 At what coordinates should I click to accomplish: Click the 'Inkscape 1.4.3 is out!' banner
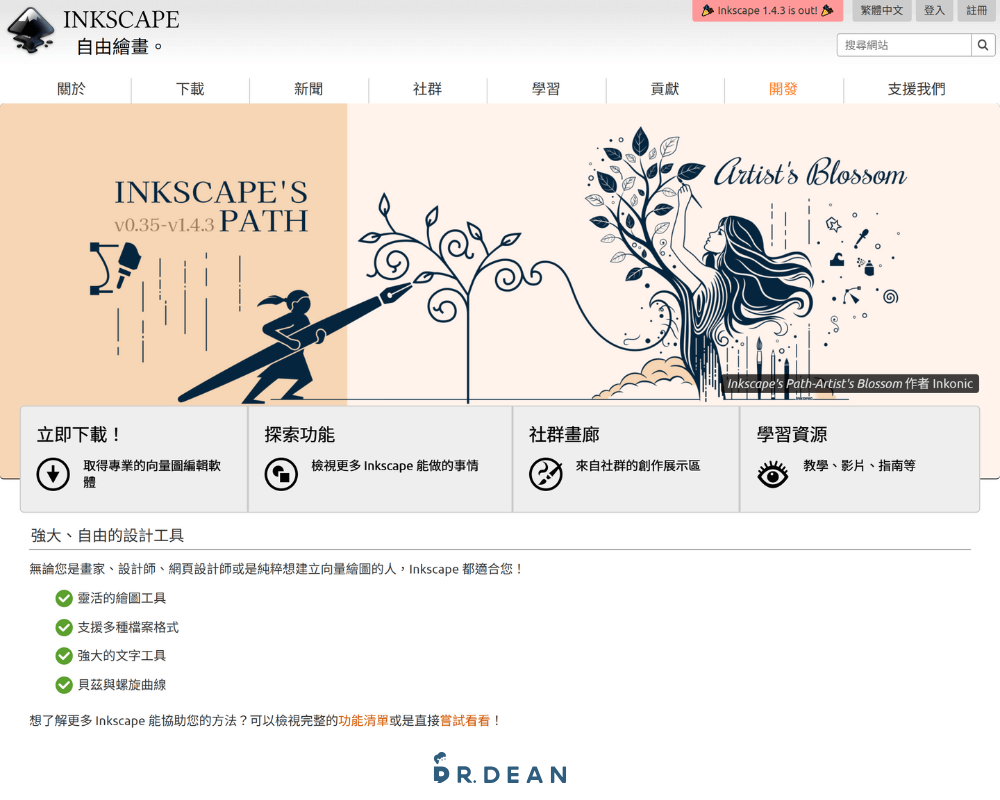768,10
